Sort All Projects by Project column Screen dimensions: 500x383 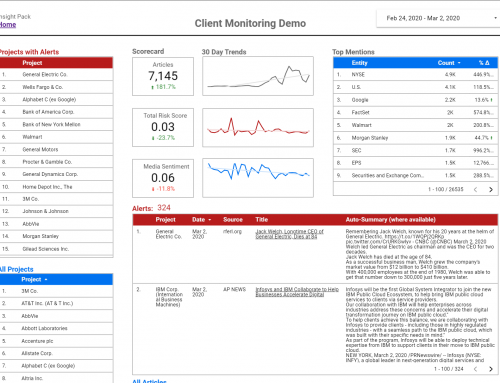tap(34, 279)
